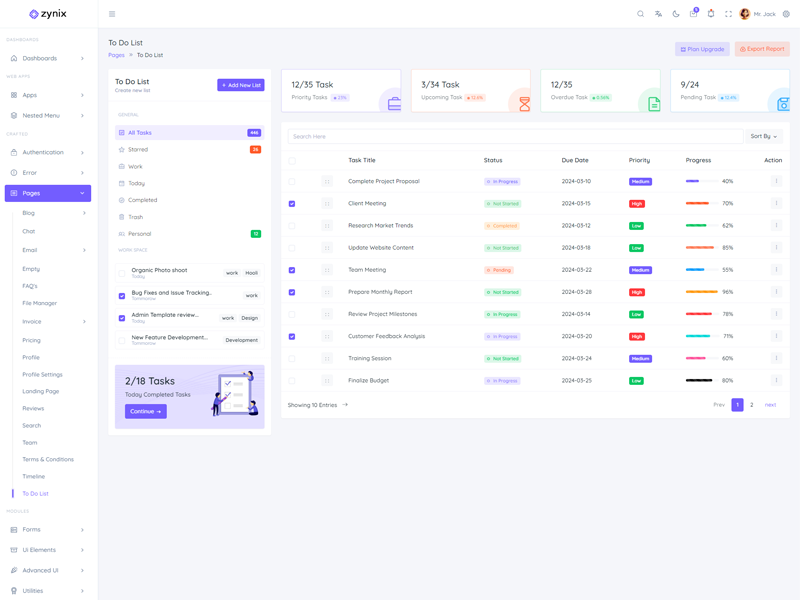
Task: Tick the Organic Photo shoot checkbox
Action: [x=122, y=272]
